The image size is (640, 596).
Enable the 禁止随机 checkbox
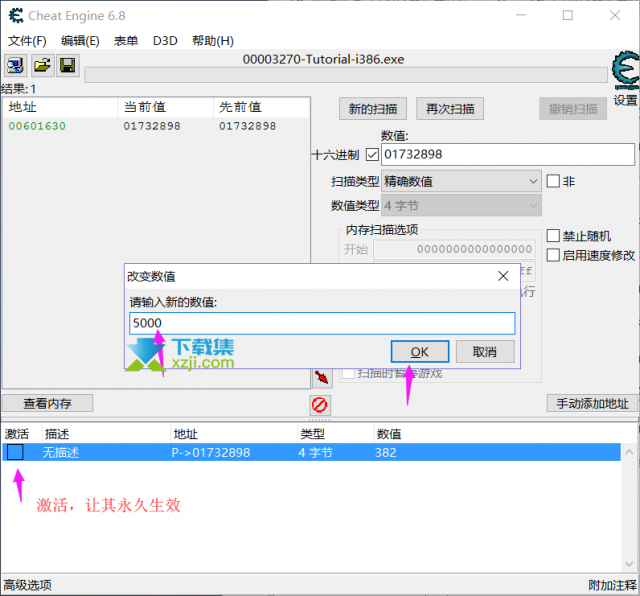[x=553, y=236]
